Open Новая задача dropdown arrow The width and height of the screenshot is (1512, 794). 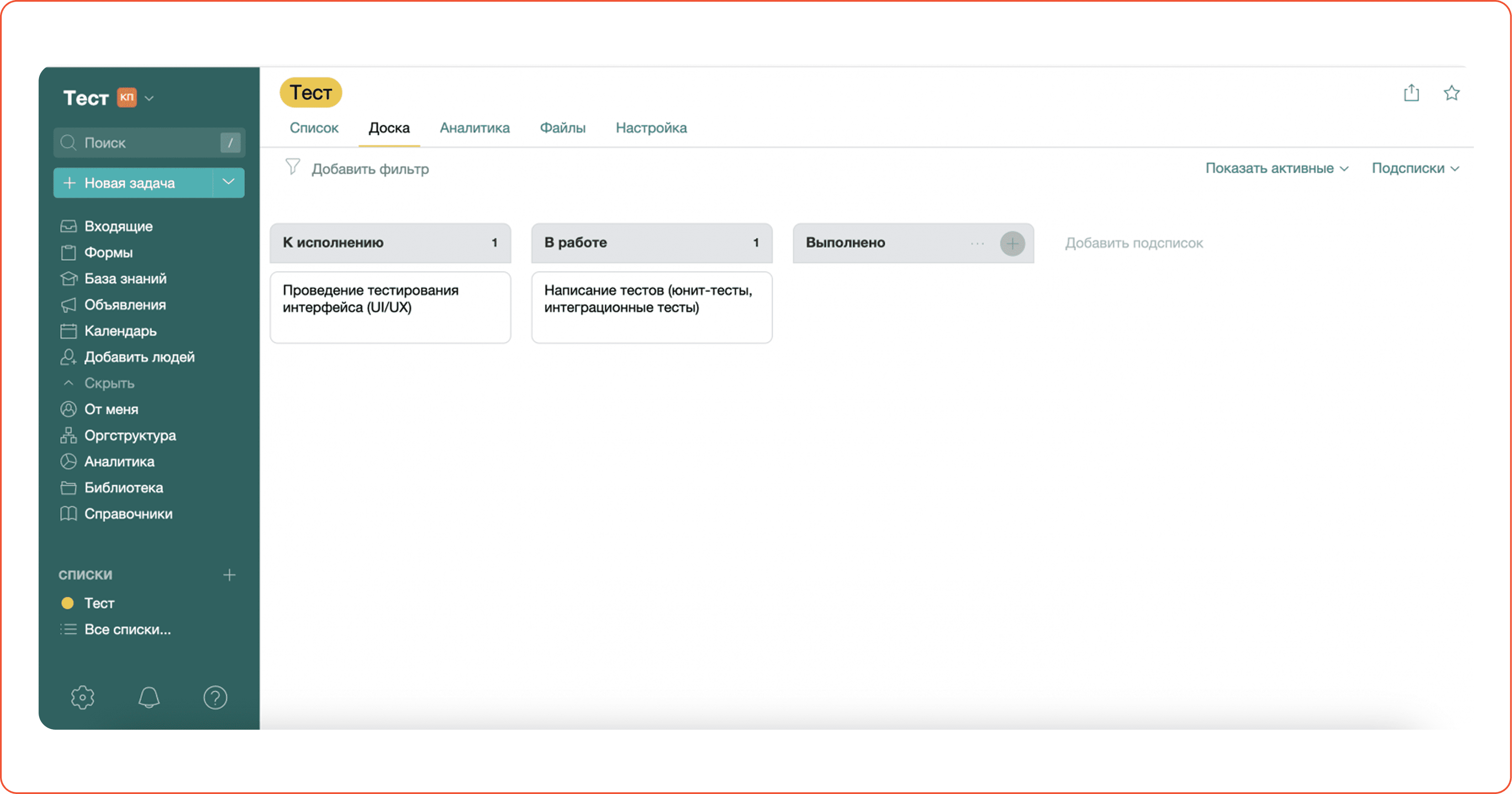[228, 183]
